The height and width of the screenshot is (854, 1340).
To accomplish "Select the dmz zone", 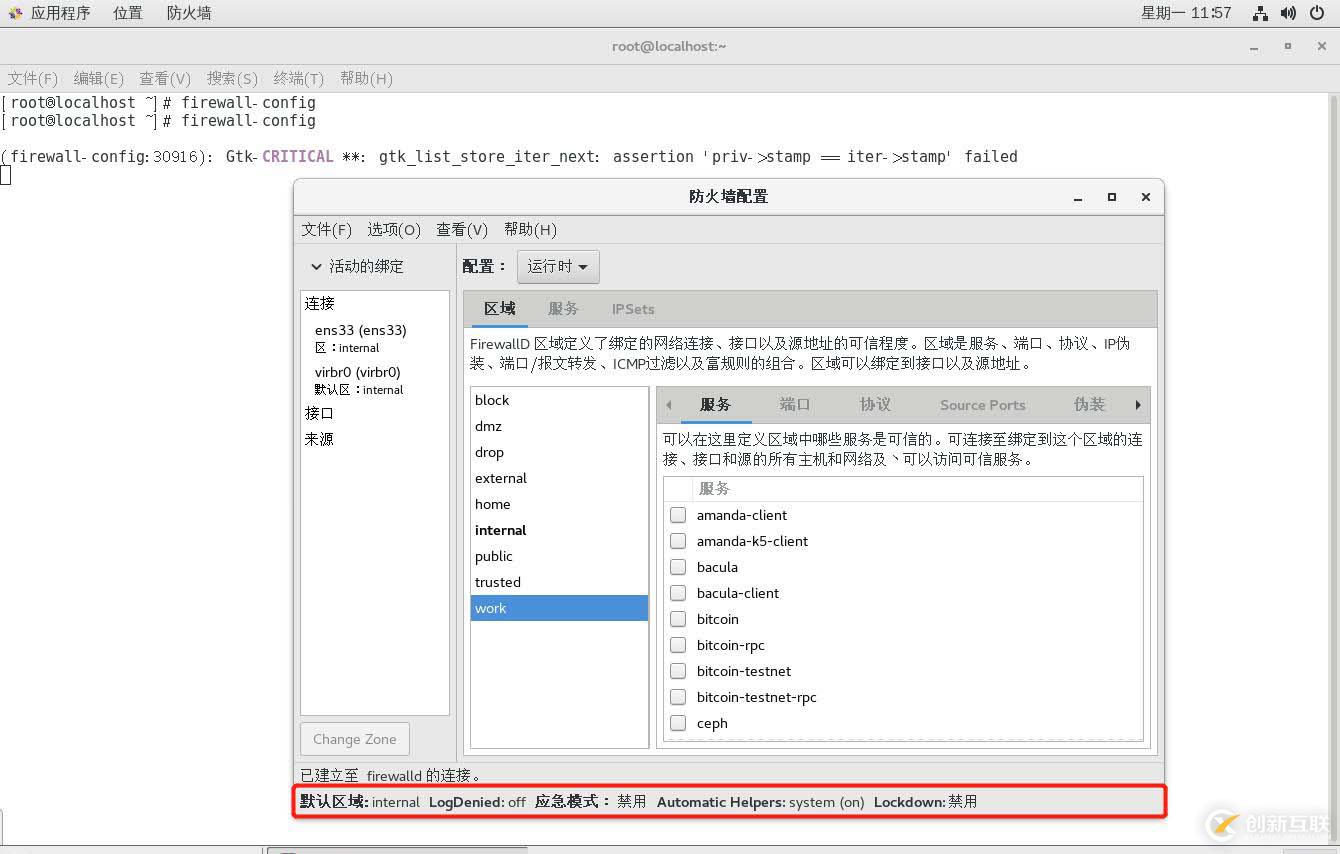I will click(559, 426).
